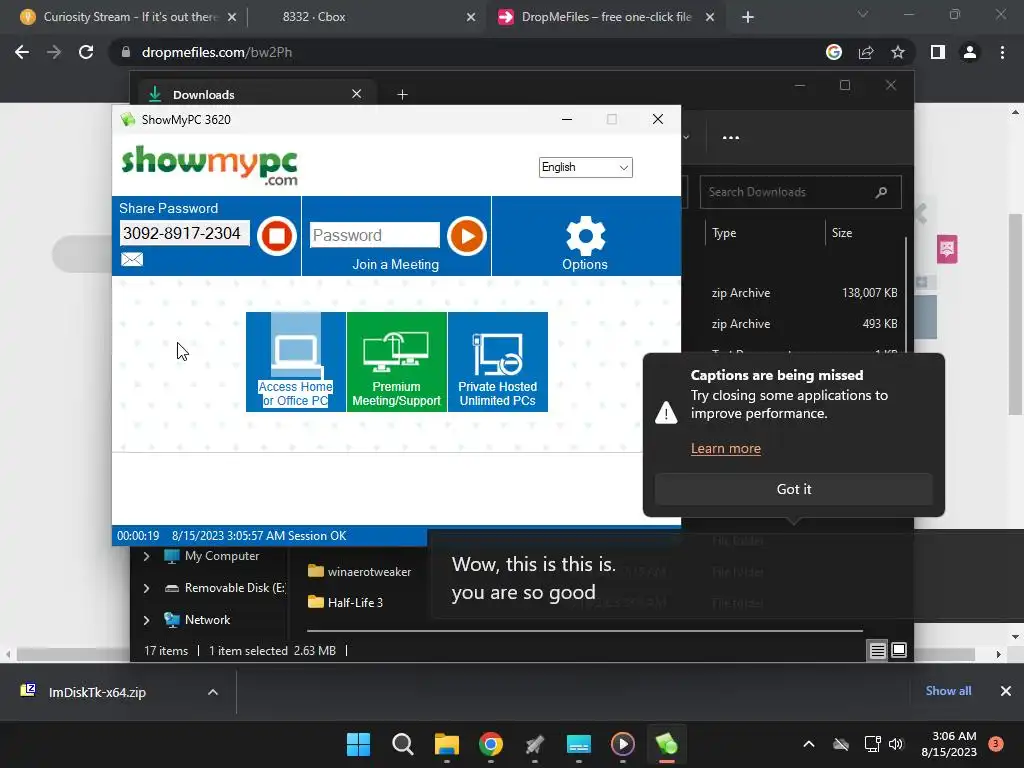Image resolution: width=1024 pixels, height=768 pixels.
Task: Open Private Hosted Unlimited PCs tile
Action: pyautogui.click(x=498, y=362)
